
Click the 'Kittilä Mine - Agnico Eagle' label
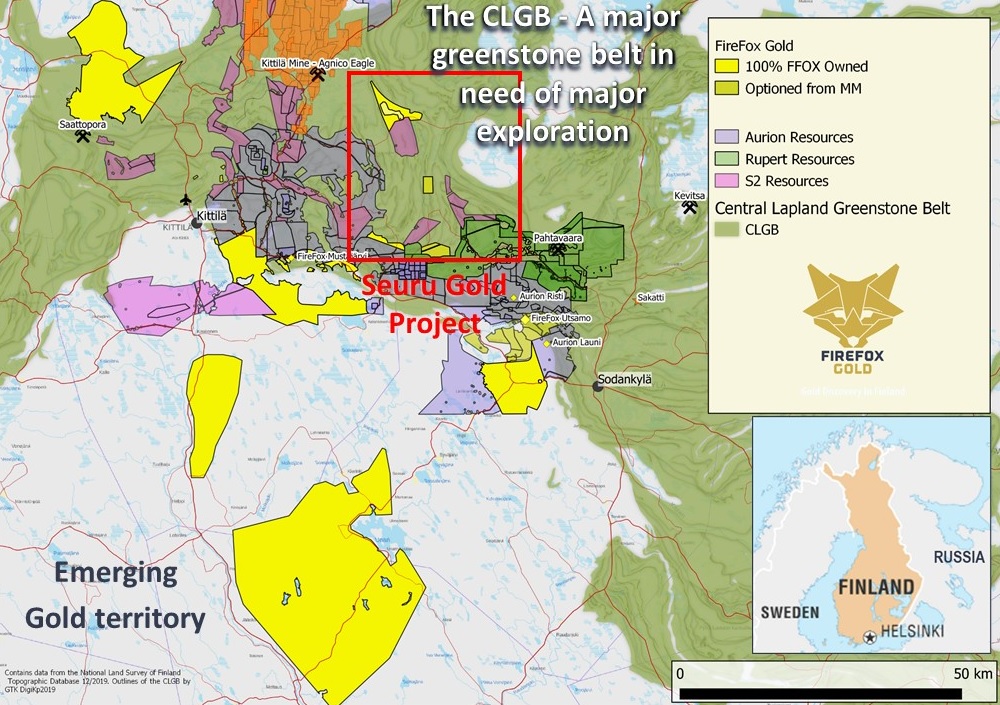(318, 63)
